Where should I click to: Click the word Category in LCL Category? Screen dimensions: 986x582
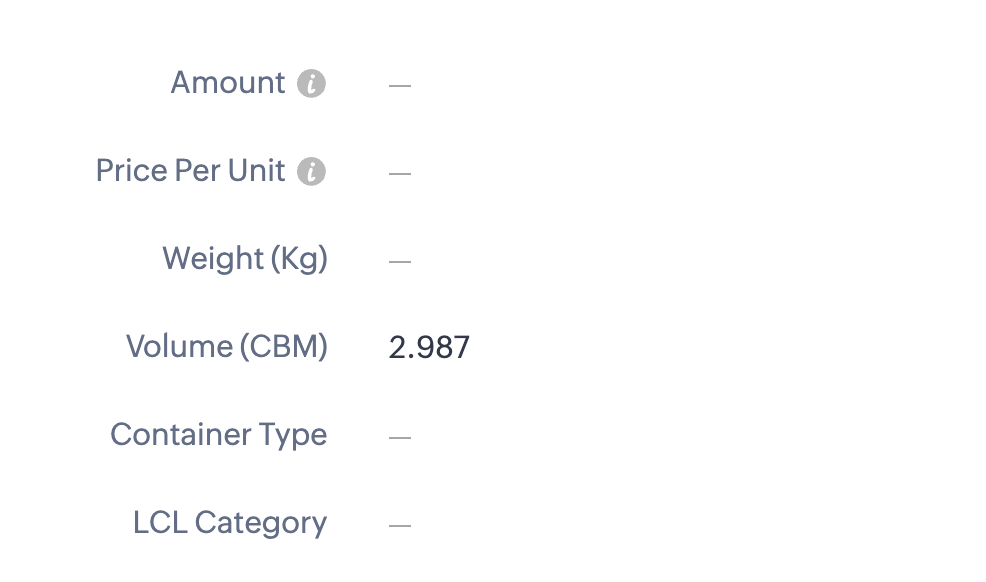tap(261, 523)
